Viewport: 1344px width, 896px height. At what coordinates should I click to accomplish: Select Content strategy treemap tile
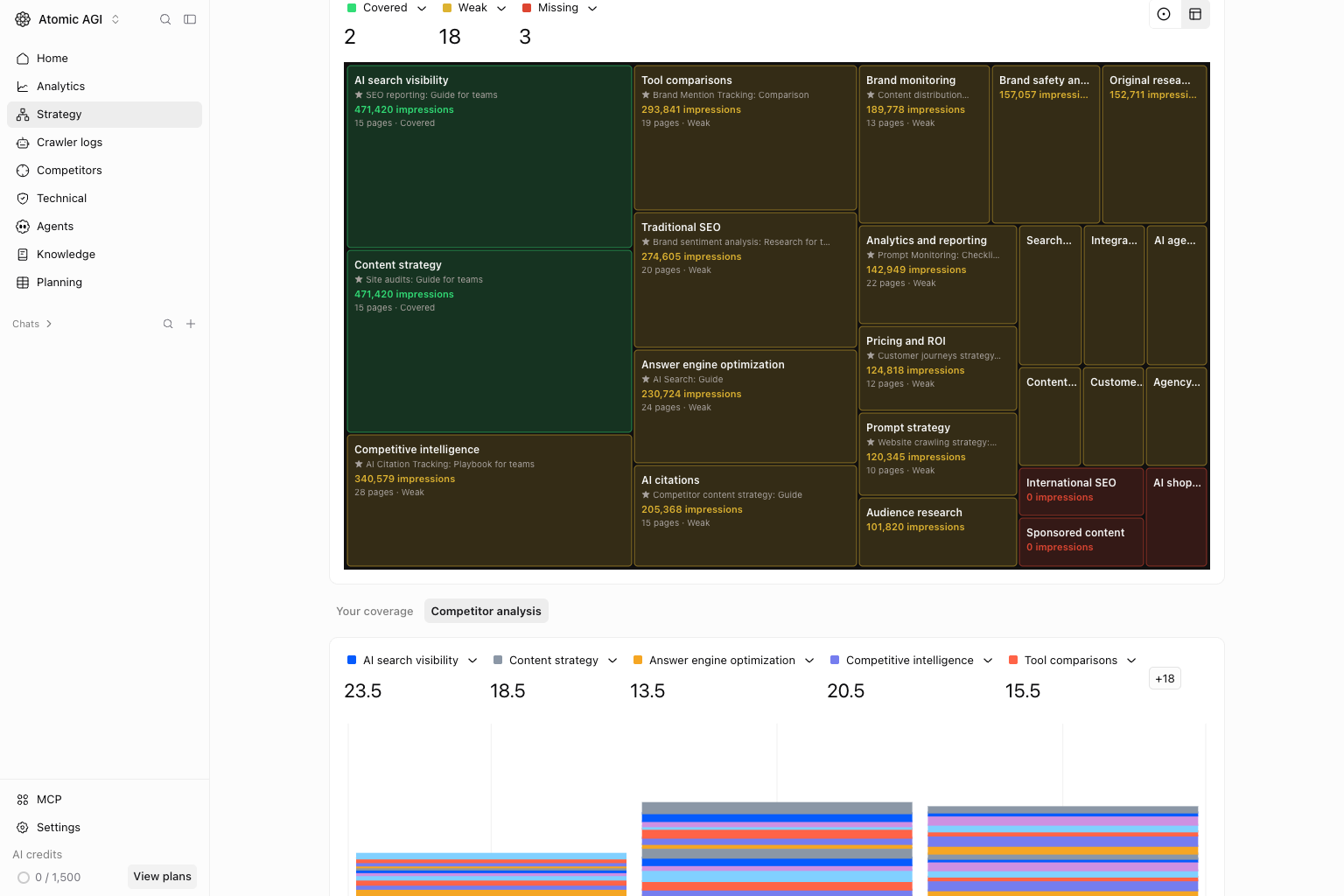[489, 341]
